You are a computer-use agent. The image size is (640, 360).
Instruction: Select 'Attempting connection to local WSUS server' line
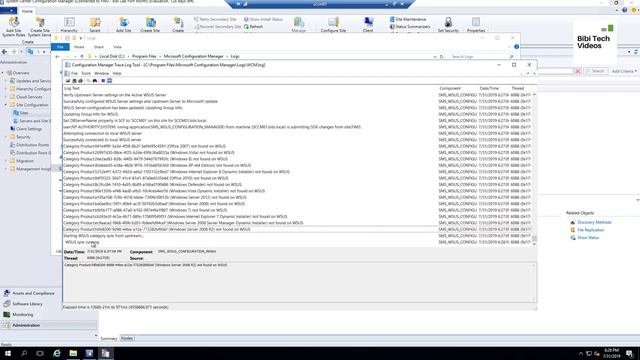[x=102, y=133]
